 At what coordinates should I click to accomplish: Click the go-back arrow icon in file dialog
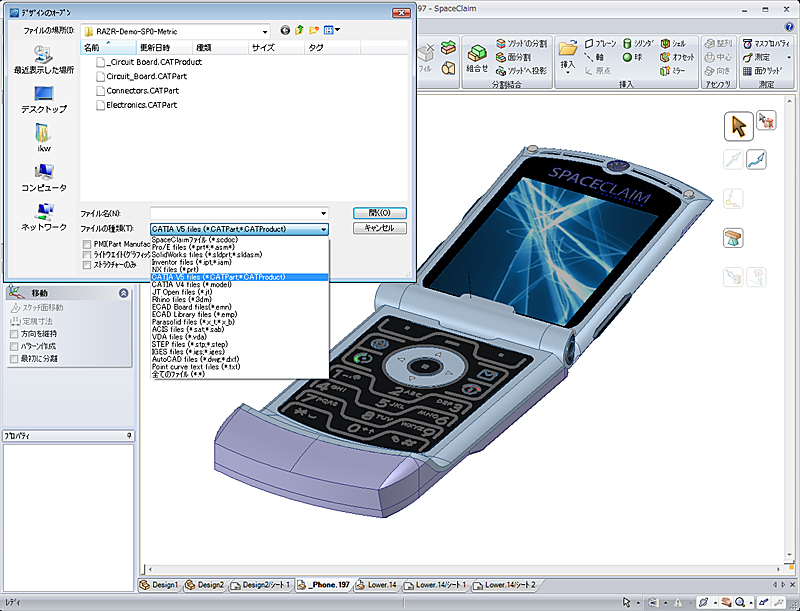286,31
